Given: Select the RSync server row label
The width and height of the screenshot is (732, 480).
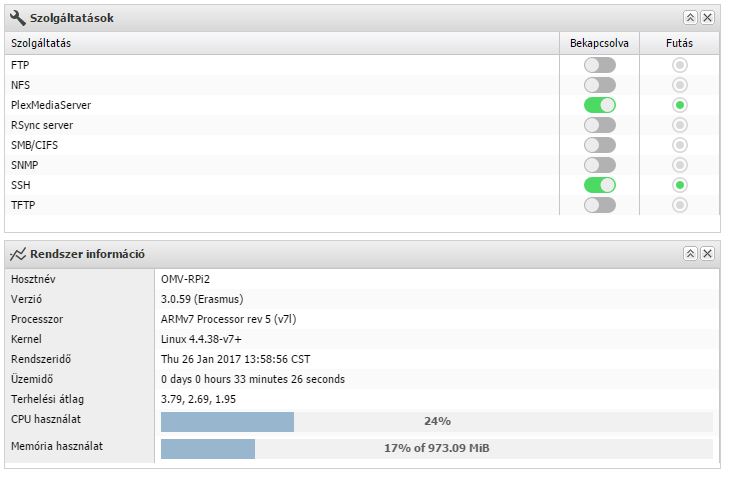Looking at the screenshot, I should pyautogui.click(x=42, y=126).
